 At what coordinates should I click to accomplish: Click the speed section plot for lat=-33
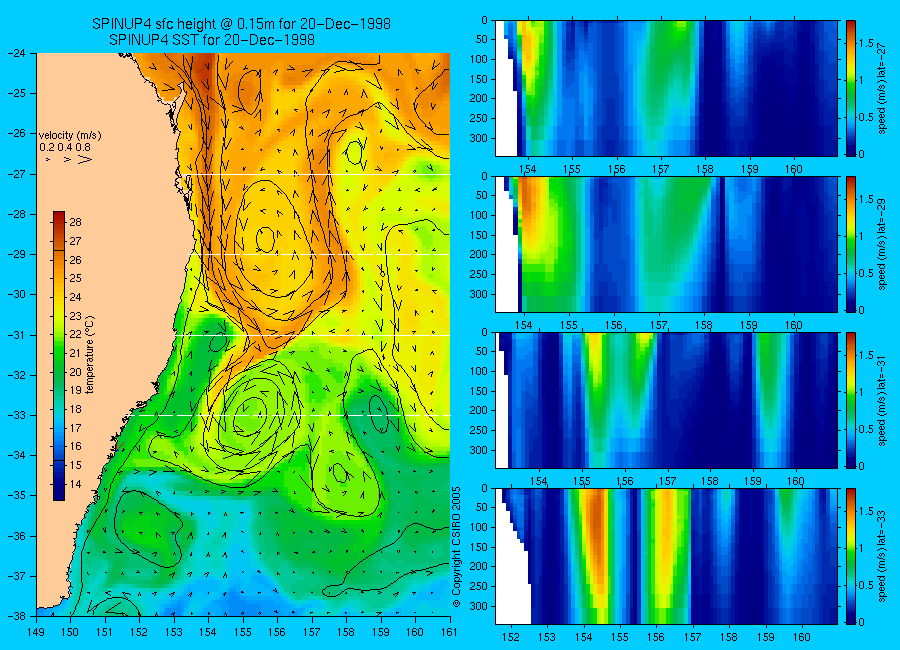coord(666,556)
